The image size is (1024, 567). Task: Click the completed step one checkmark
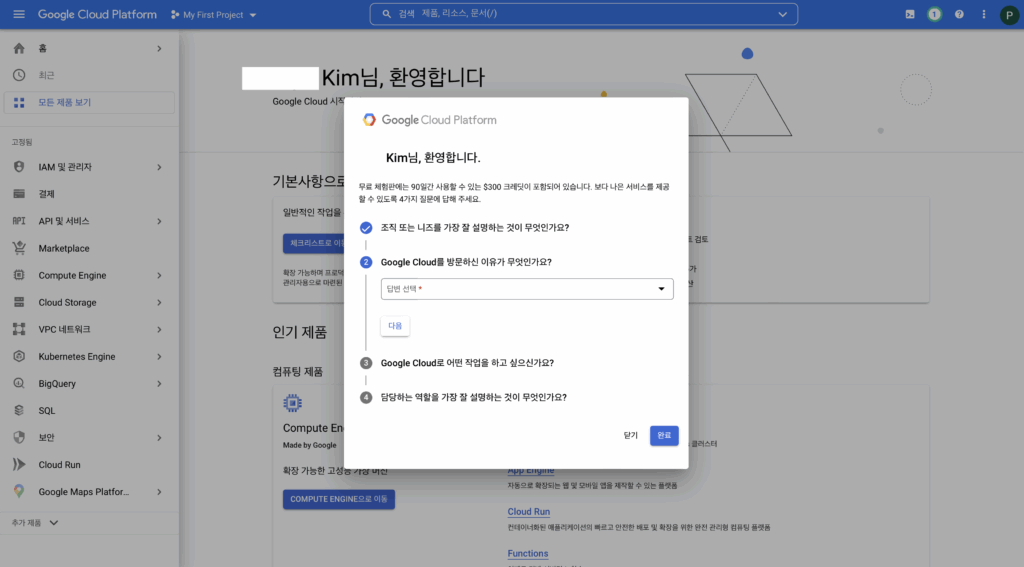(366, 228)
